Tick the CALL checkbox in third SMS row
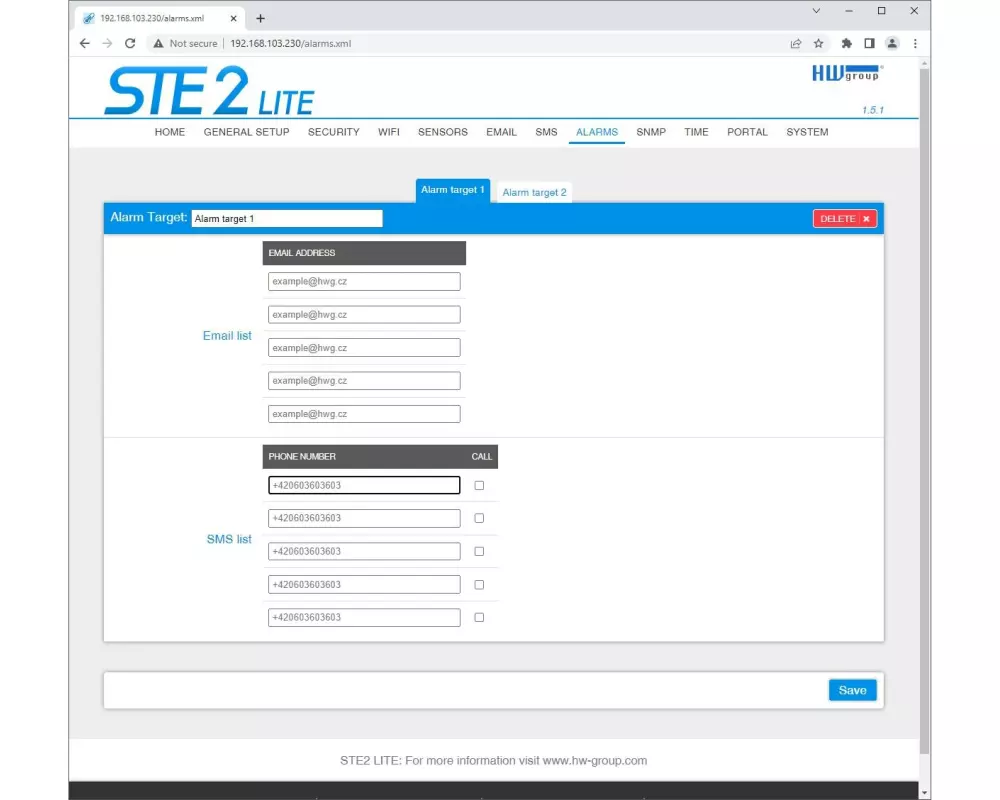 click(x=479, y=551)
